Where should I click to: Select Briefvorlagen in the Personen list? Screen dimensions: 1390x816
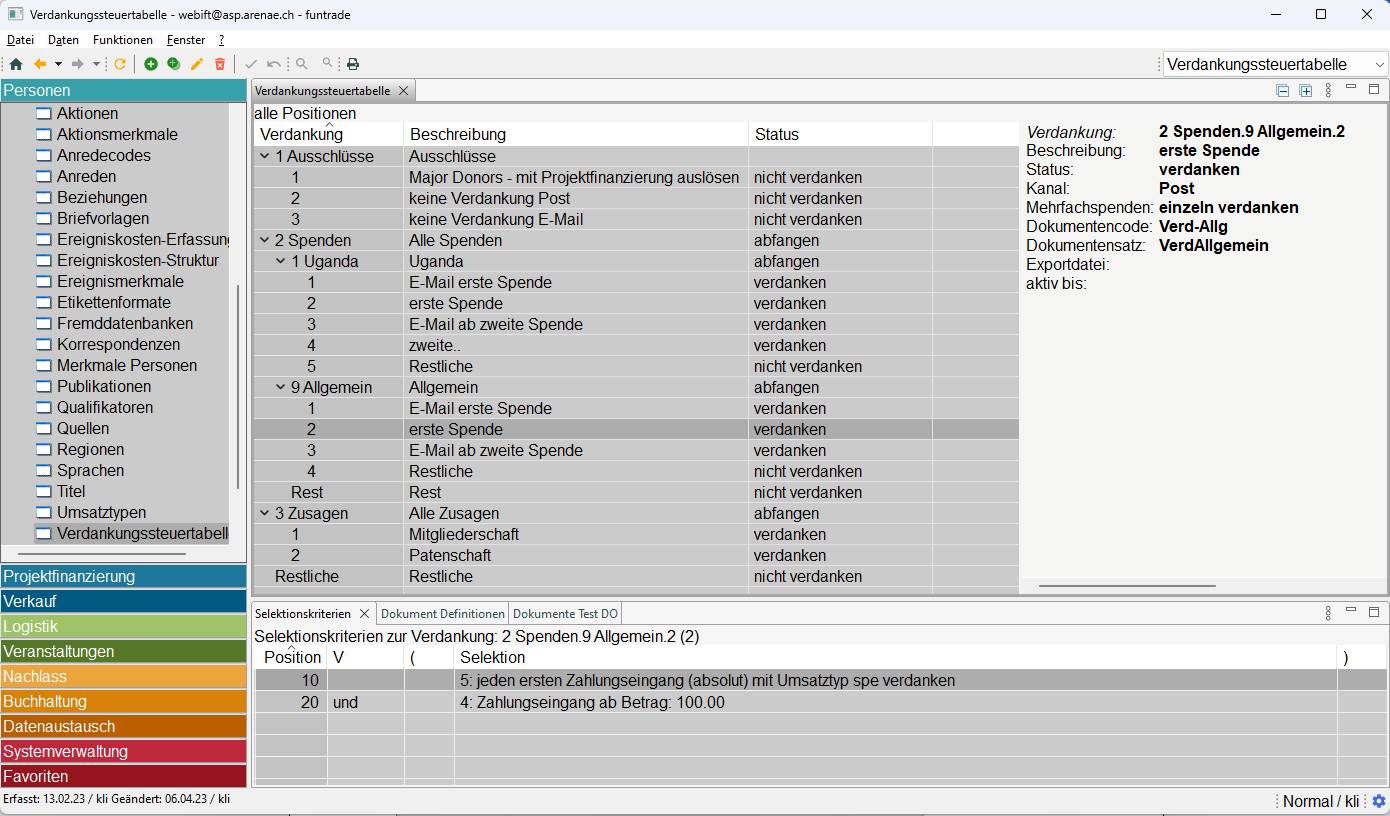click(x=103, y=218)
